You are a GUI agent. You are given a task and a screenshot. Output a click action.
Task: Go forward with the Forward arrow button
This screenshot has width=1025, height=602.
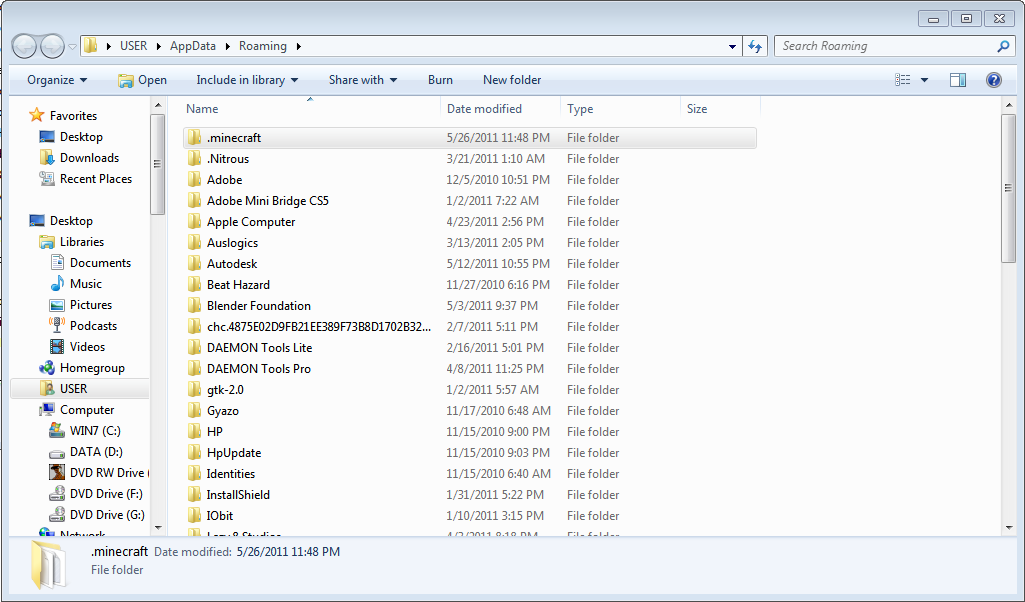click(x=52, y=46)
